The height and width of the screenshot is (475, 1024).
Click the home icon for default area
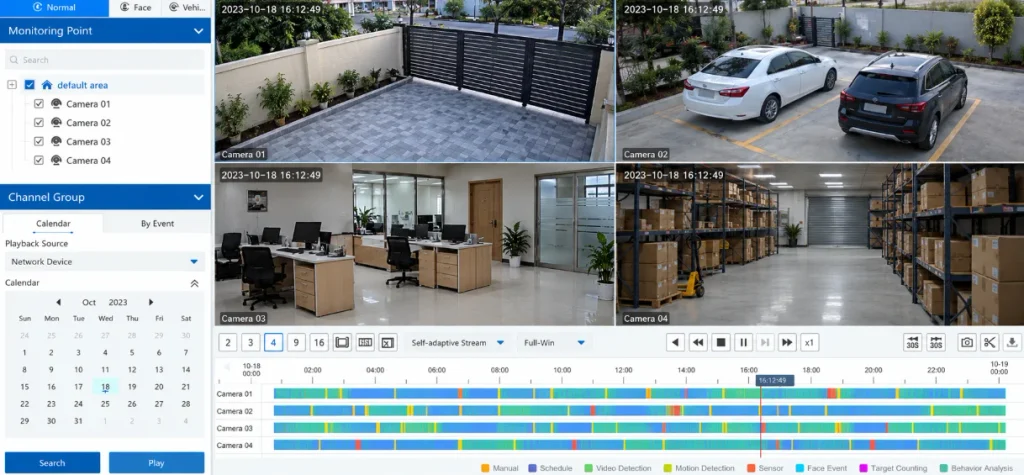pyautogui.click(x=47, y=85)
